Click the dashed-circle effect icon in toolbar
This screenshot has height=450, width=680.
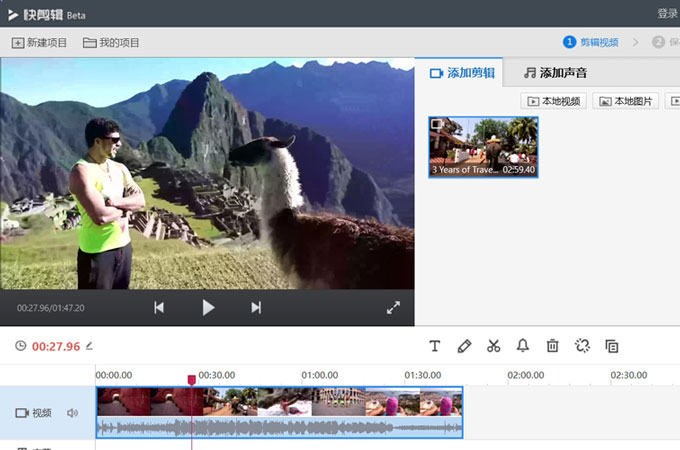tap(582, 346)
